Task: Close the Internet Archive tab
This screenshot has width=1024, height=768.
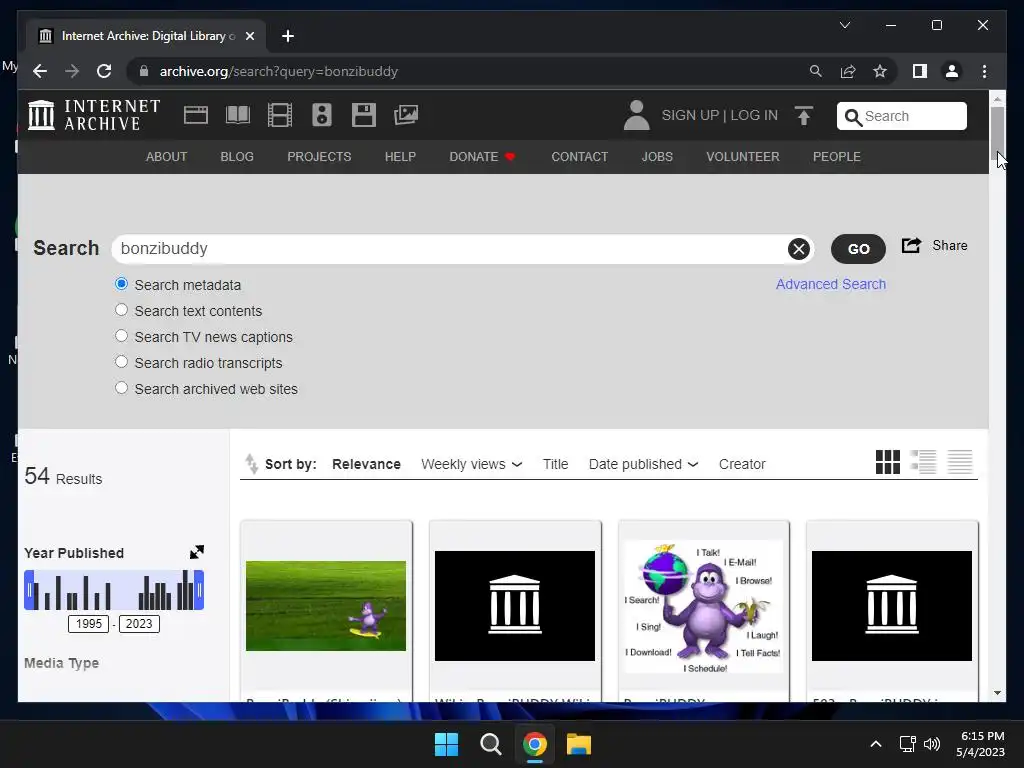Action: [249, 36]
